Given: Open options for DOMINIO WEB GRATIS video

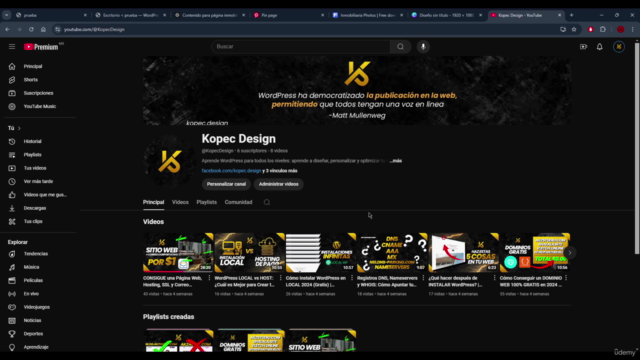Looking at the screenshot, I should pos(566,278).
